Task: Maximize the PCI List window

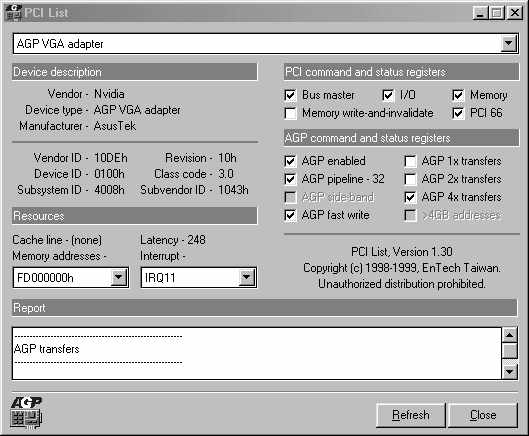Action: pos(497,13)
